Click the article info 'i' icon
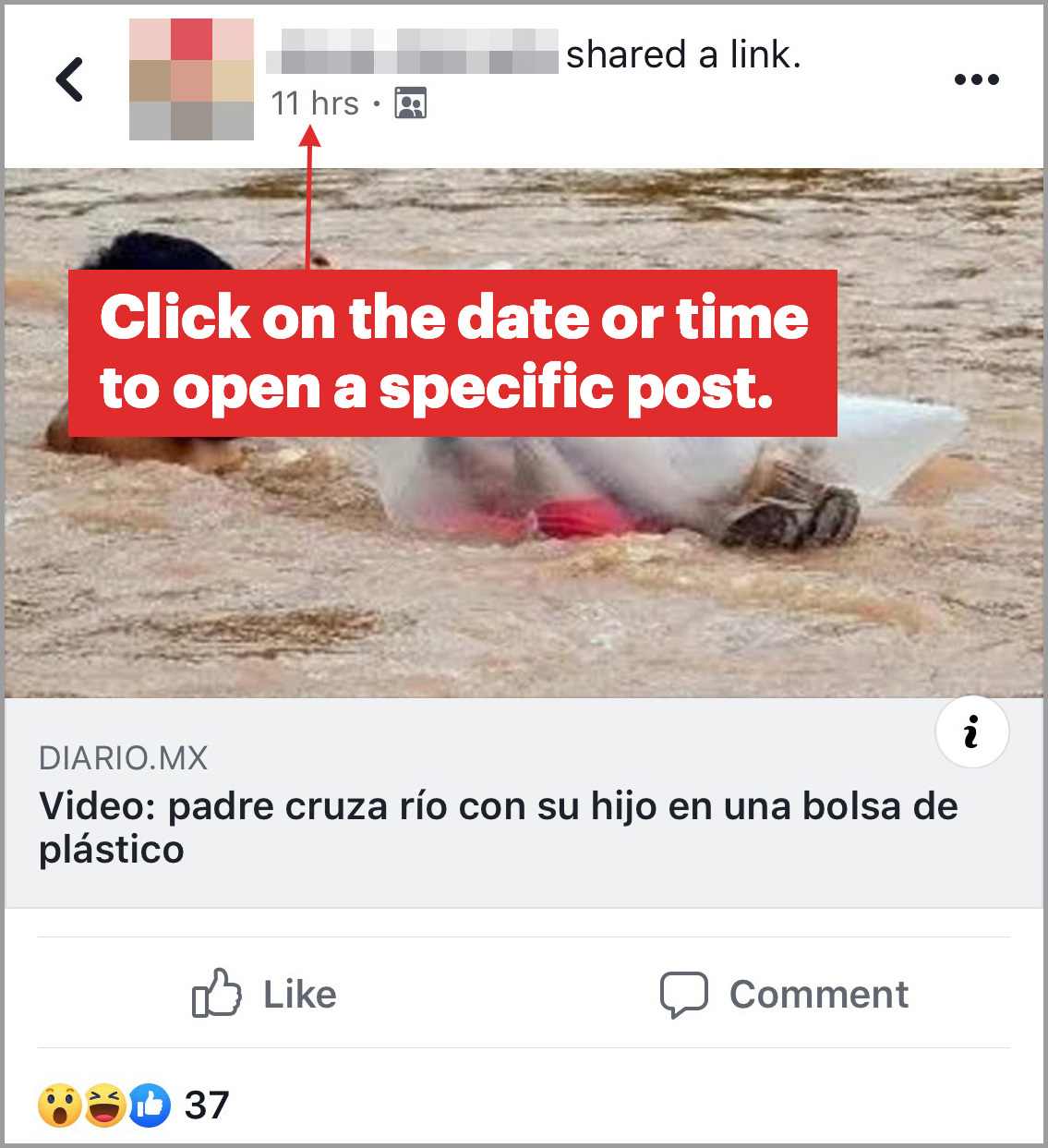 click(x=971, y=732)
